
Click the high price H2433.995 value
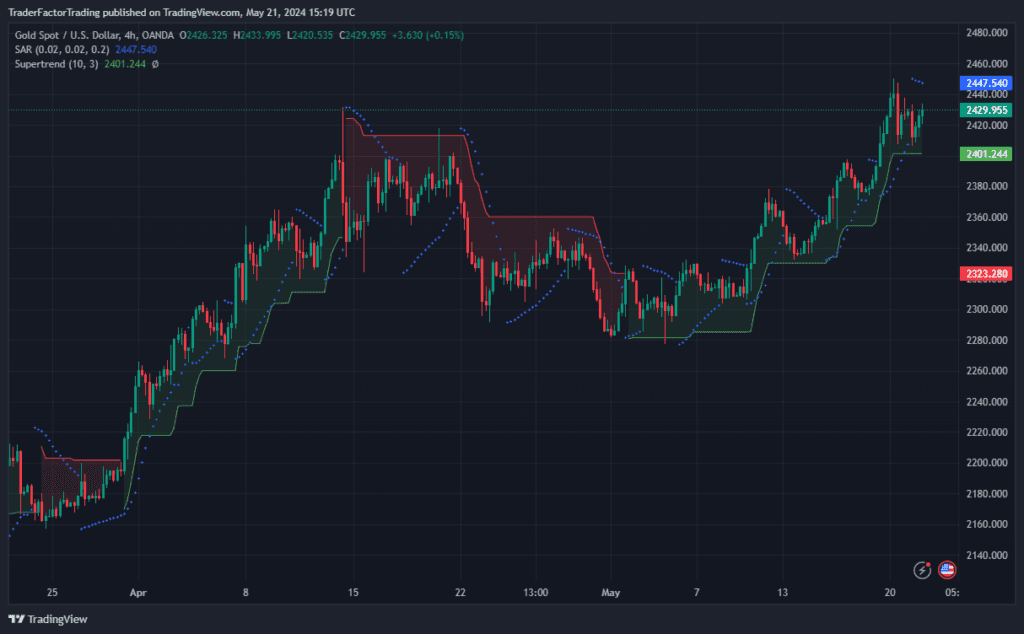[257, 35]
